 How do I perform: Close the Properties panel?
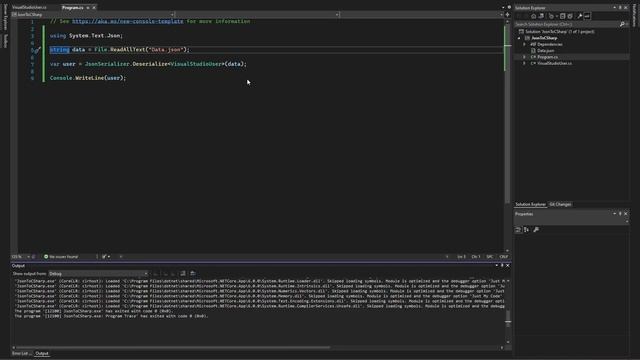click(x=626, y=213)
